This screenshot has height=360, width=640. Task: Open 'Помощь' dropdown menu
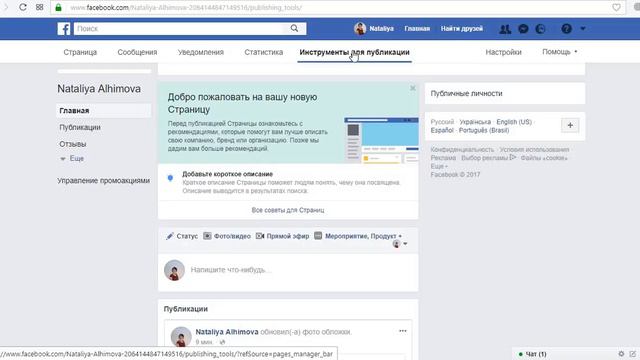560,52
